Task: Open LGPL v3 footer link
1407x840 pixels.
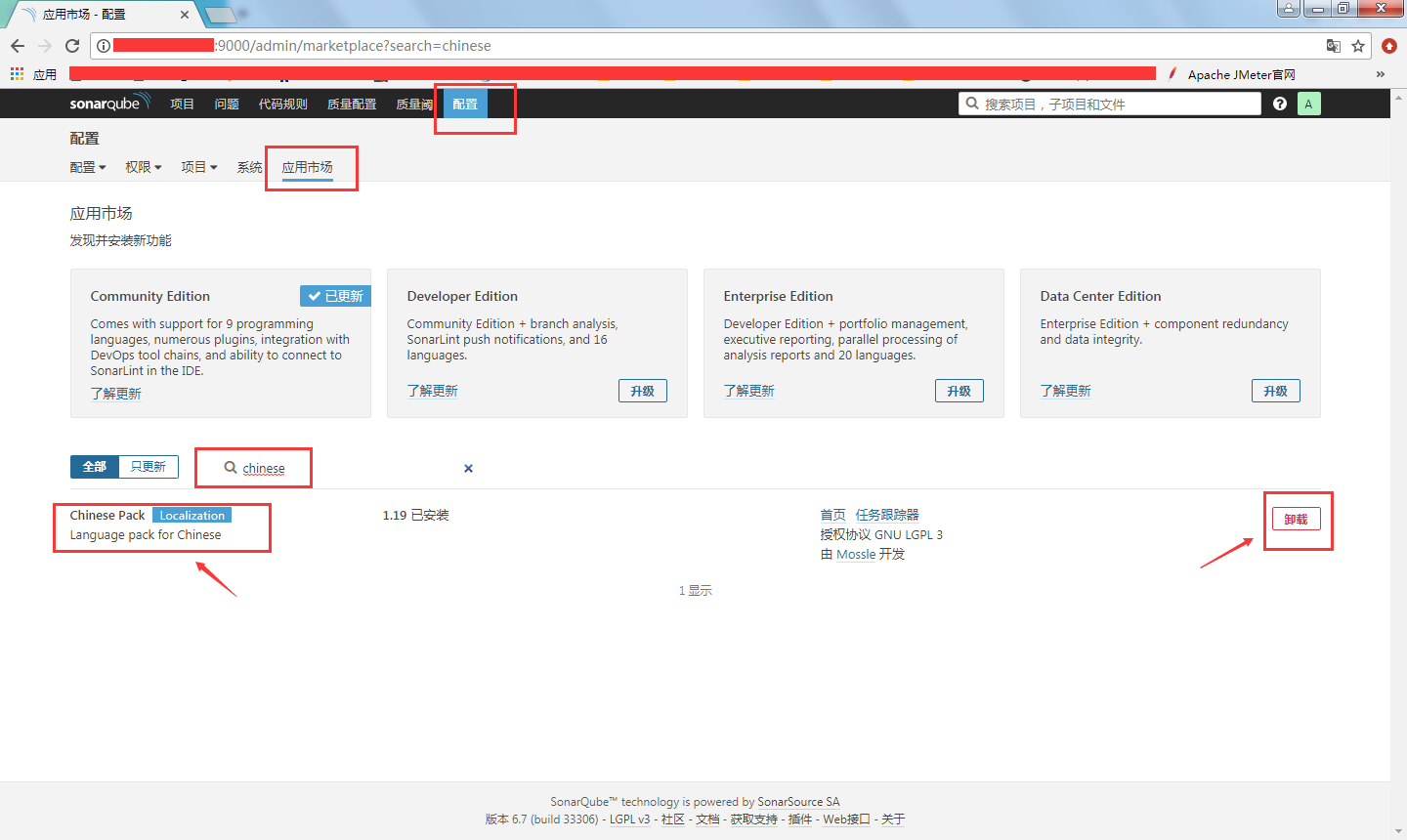Action: [630, 819]
